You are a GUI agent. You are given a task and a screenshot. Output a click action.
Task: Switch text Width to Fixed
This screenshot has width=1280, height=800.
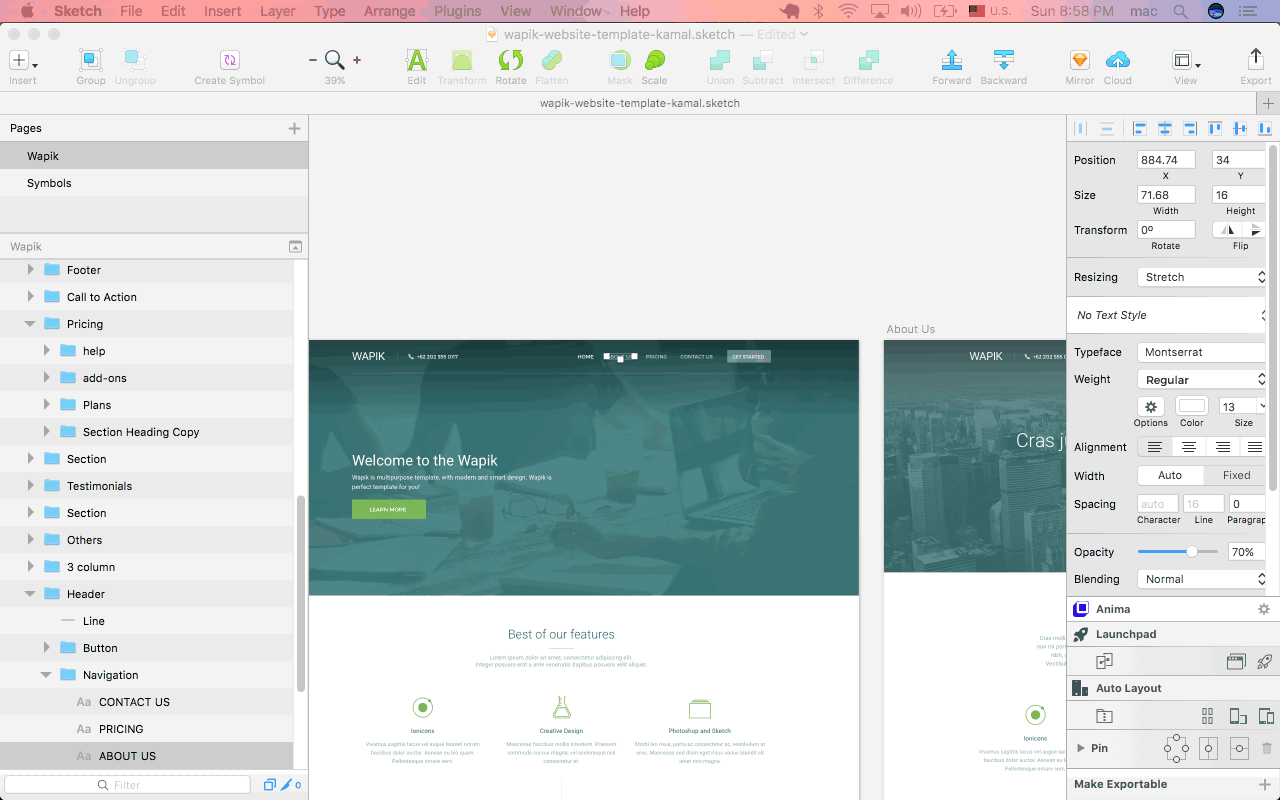coord(1235,475)
